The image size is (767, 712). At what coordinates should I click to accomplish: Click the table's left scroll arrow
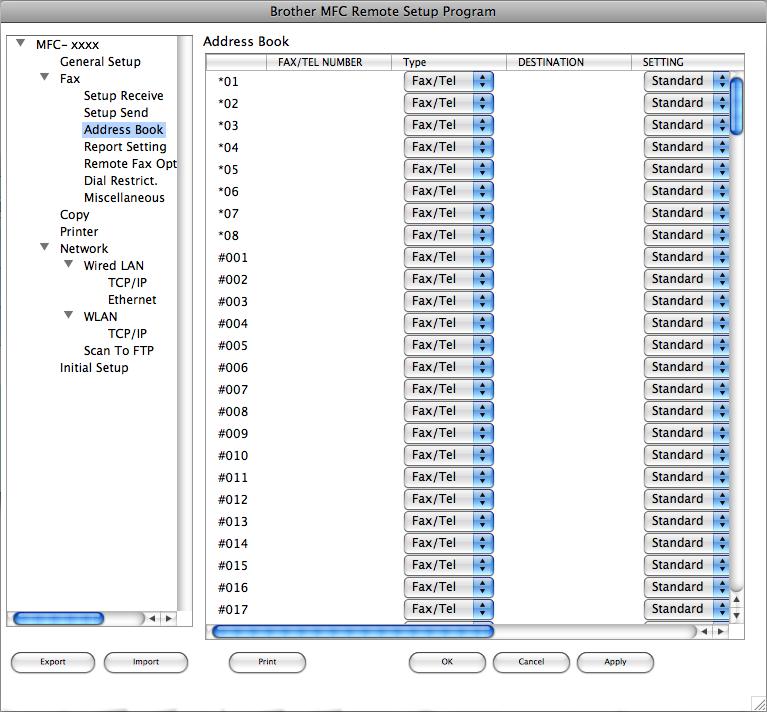(x=704, y=631)
